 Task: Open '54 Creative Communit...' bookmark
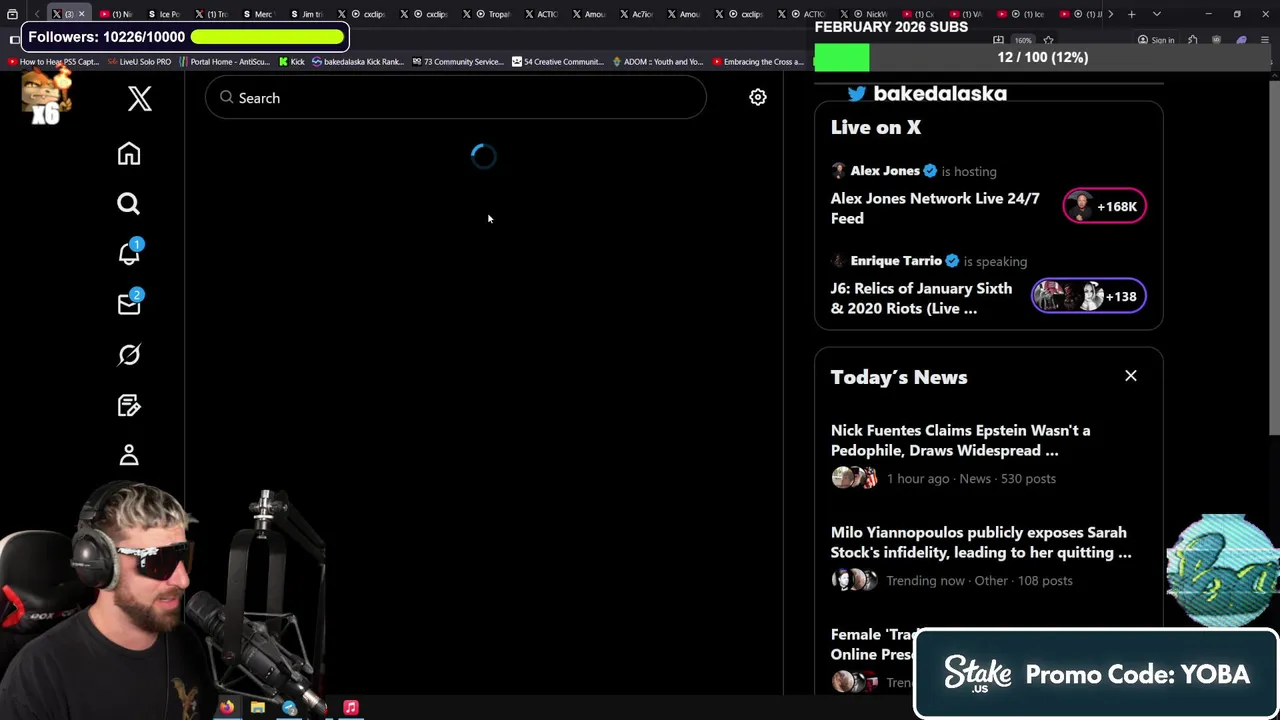(557, 62)
